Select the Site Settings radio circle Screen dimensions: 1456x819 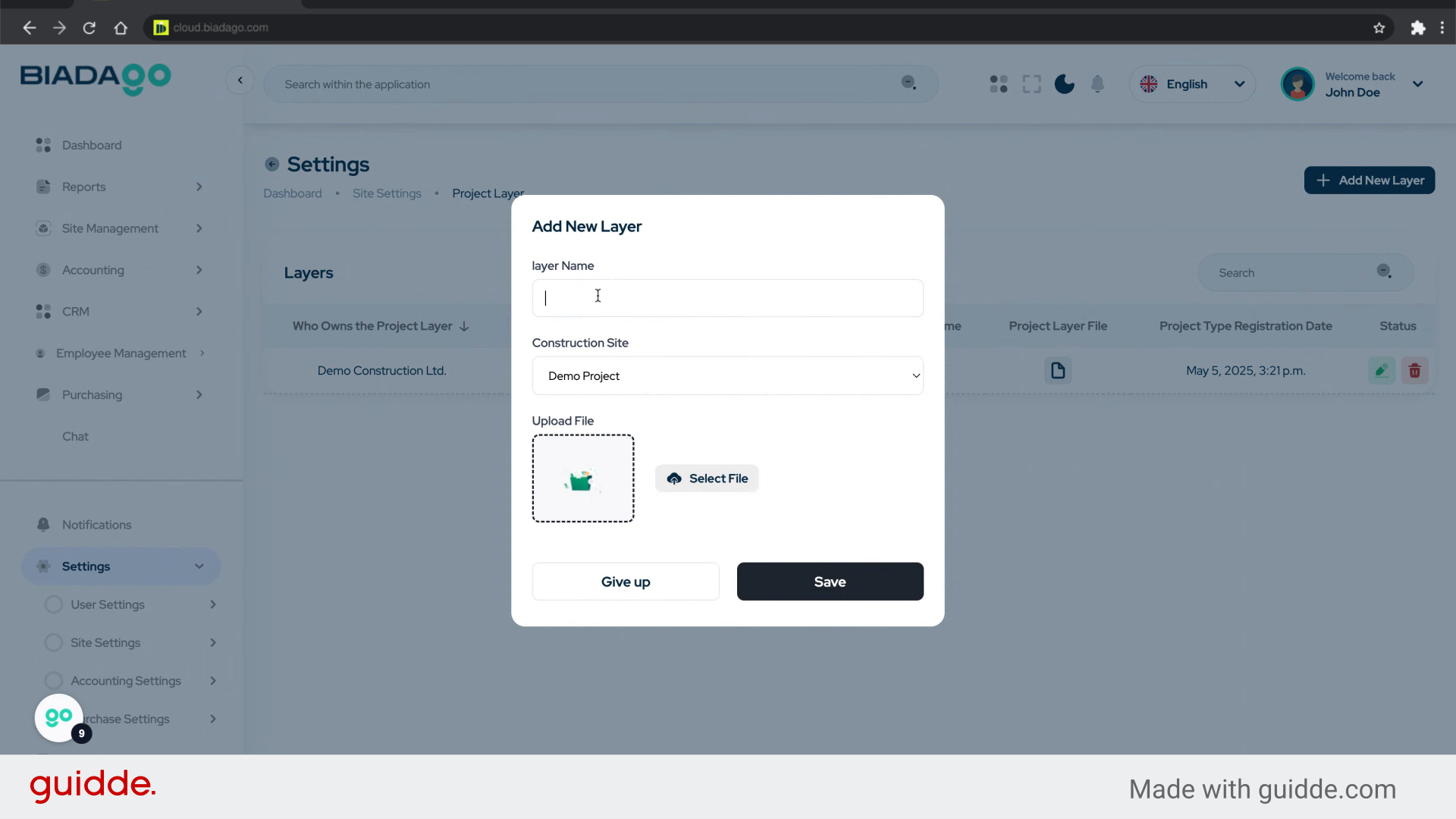coord(53,643)
